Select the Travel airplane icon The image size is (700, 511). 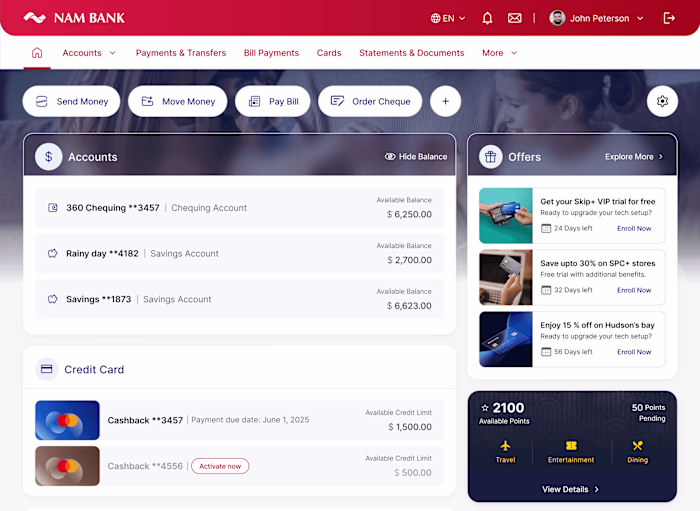[505, 445]
